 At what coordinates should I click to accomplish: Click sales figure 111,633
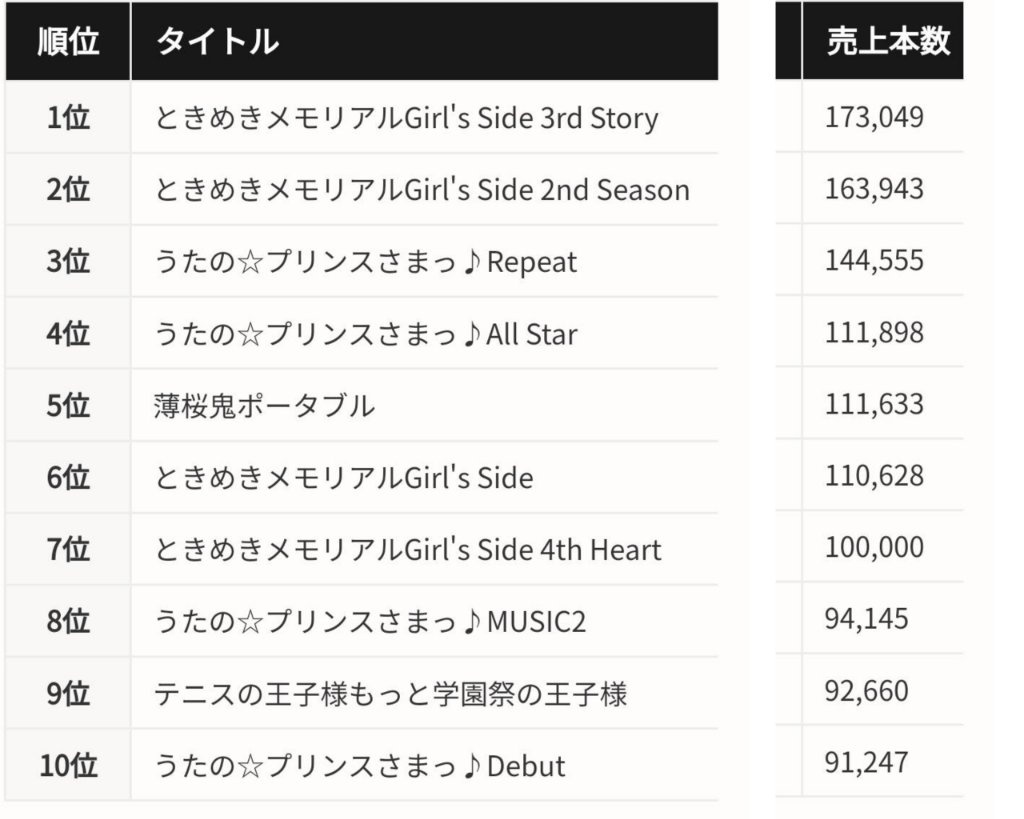click(x=874, y=404)
